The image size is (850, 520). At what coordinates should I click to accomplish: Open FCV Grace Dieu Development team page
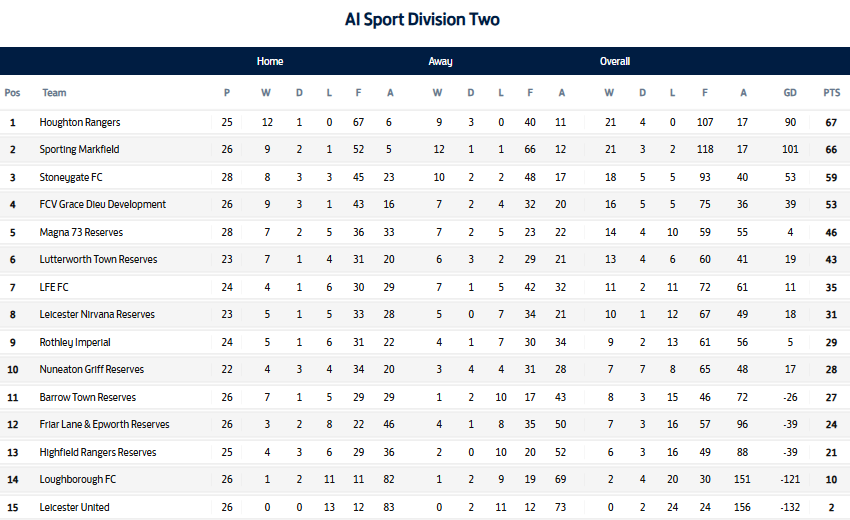(x=102, y=204)
